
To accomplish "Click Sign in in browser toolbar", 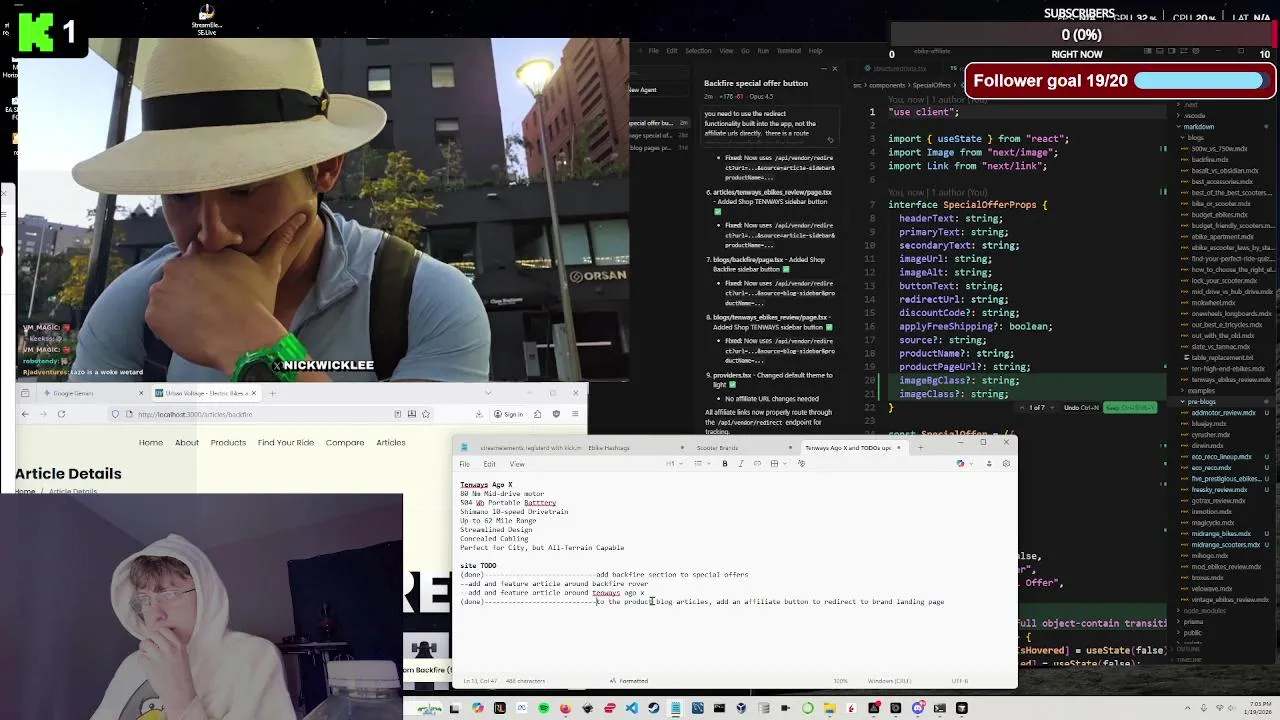I will tap(509, 414).
